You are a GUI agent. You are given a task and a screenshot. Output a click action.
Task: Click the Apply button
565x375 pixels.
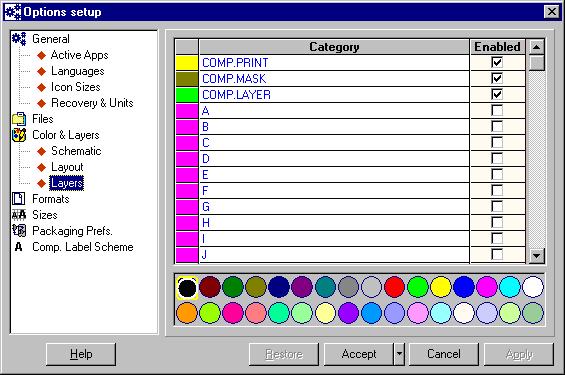click(519, 354)
